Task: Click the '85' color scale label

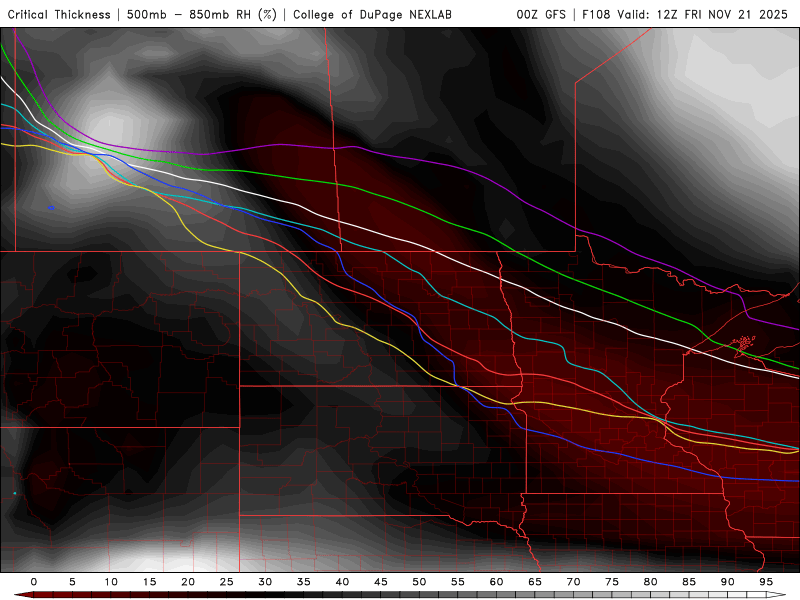Action: (689, 582)
